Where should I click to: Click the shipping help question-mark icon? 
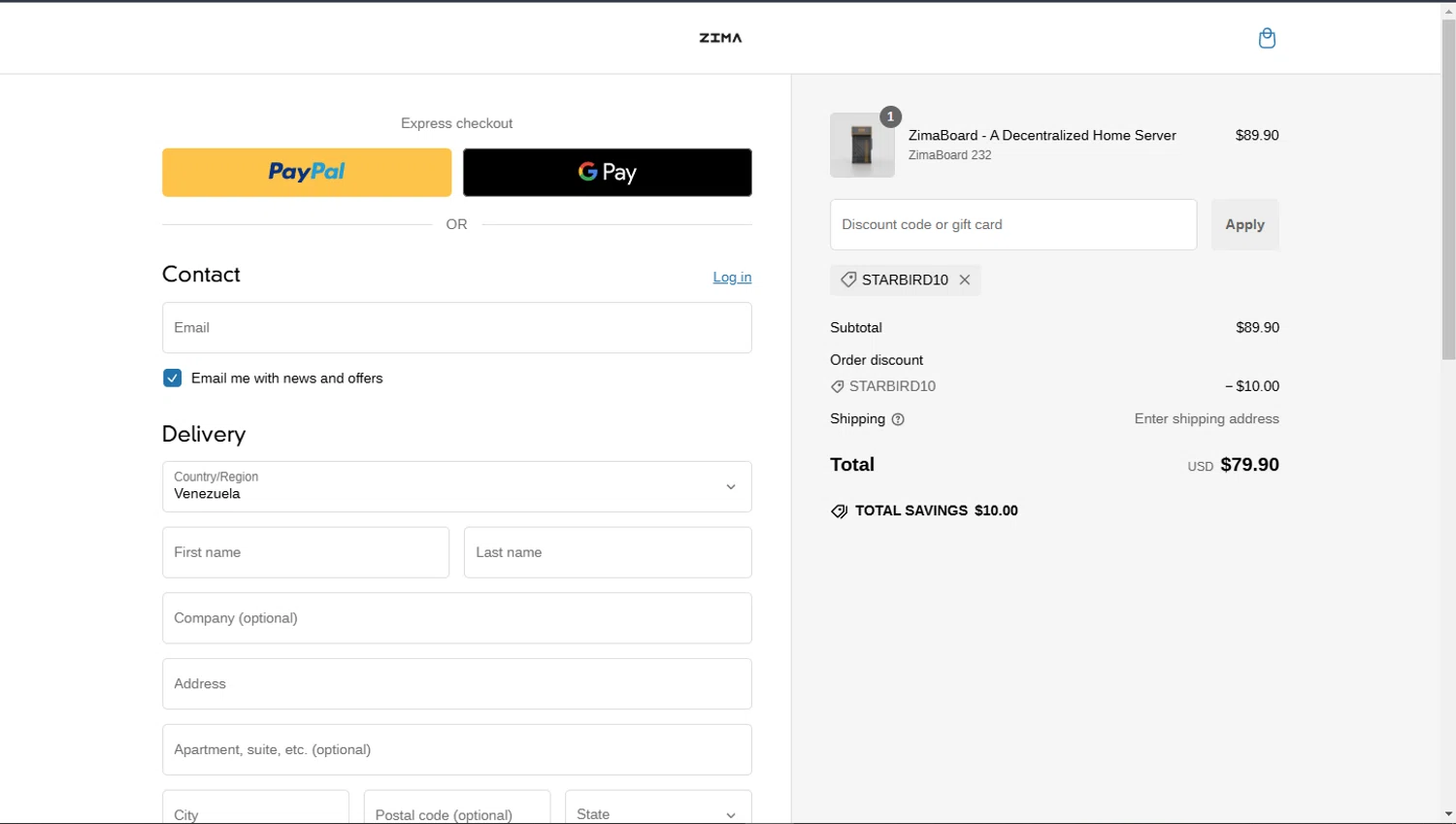(x=898, y=419)
